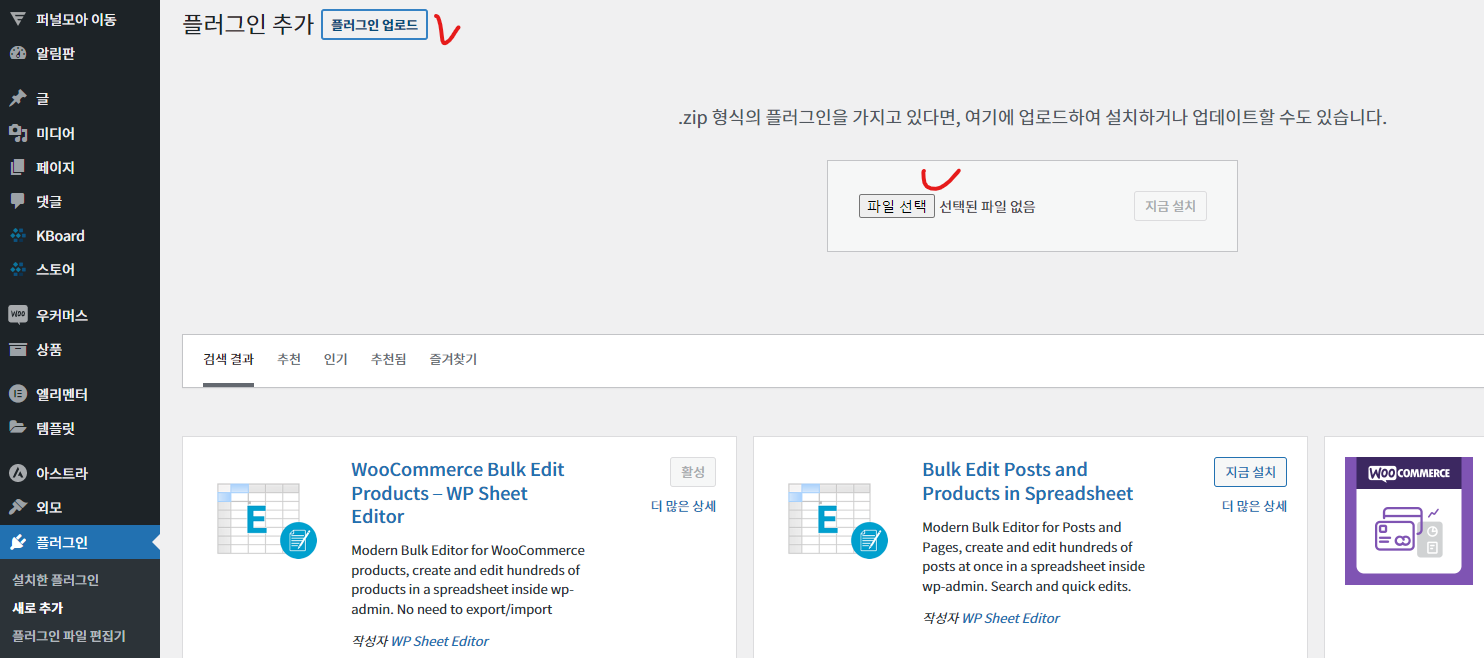
Task: Select the 외모 appearance brush icon
Action: pyautogui.click(x=17, y=507)
